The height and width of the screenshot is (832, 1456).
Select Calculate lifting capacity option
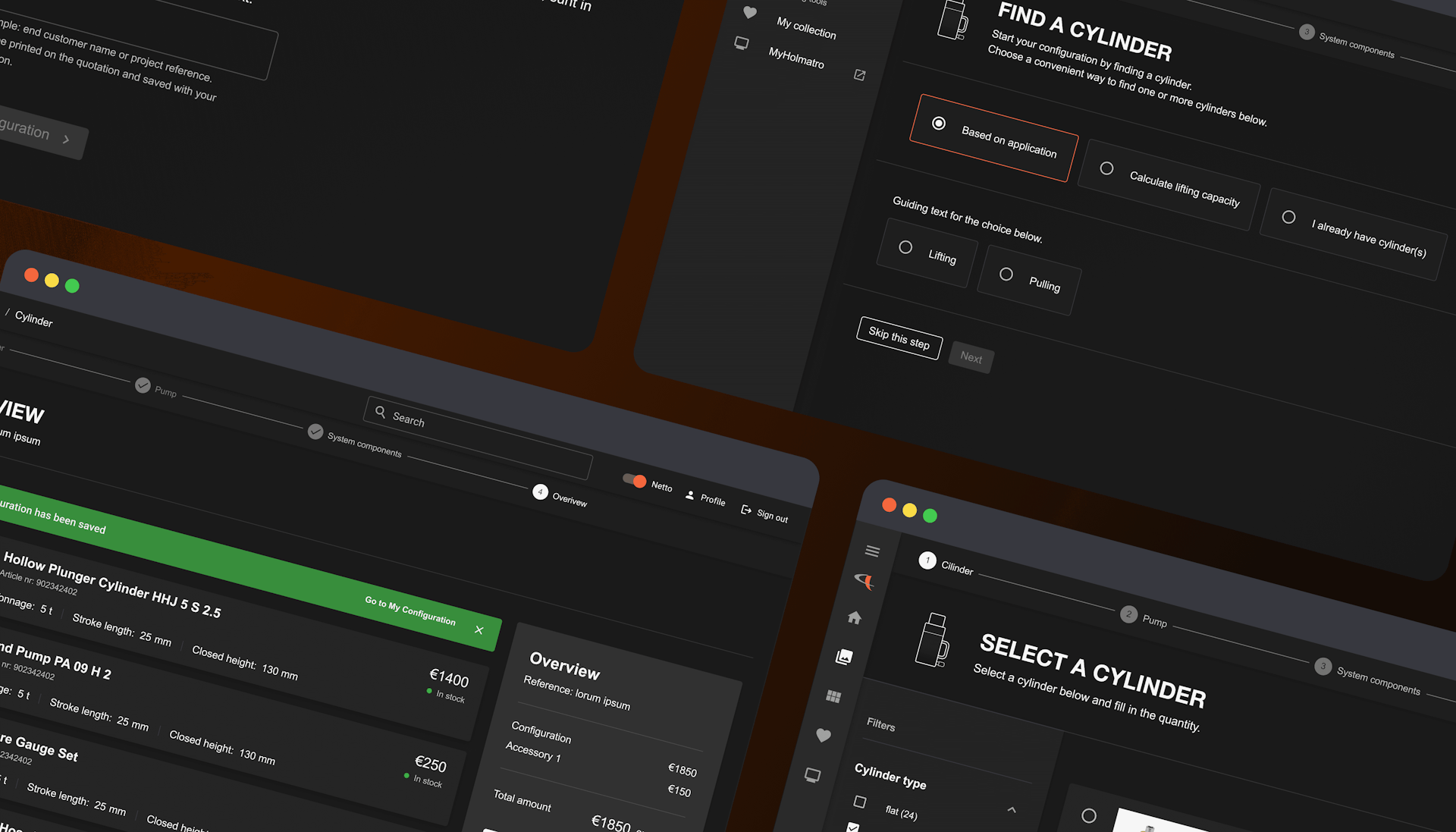pos(1107,168)
